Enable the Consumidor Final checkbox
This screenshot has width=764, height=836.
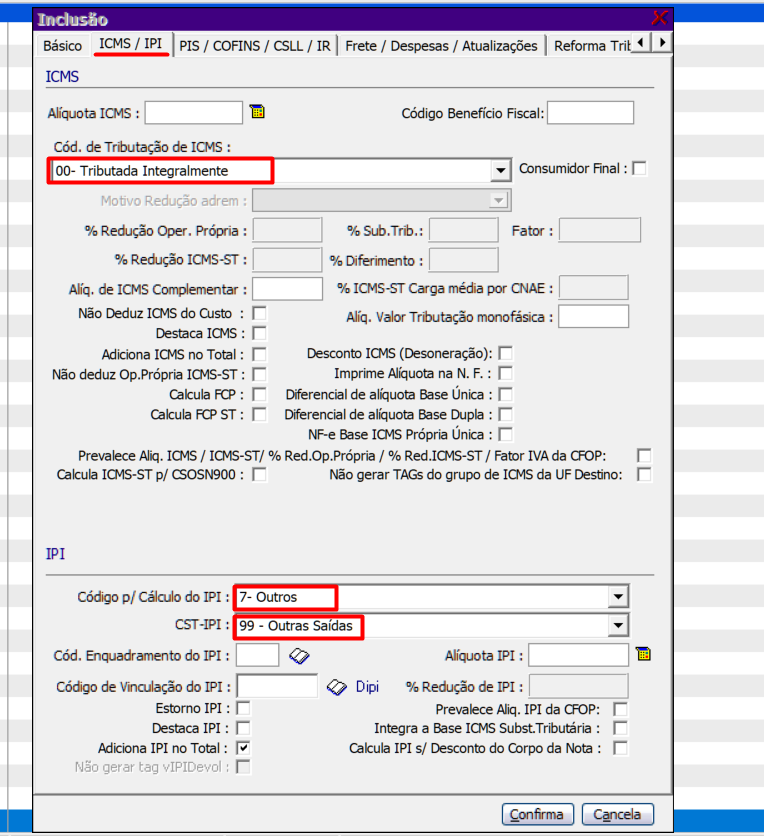click(639, 169)
